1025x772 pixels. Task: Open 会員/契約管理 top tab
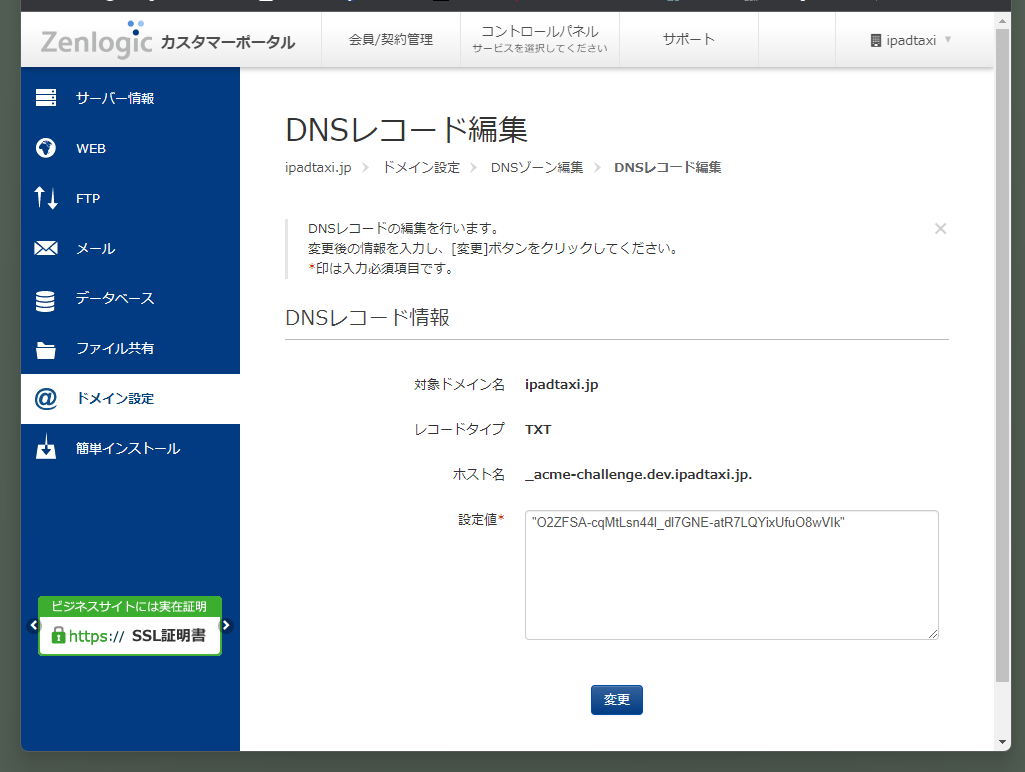pyautogui.click(x=391, y=40)
